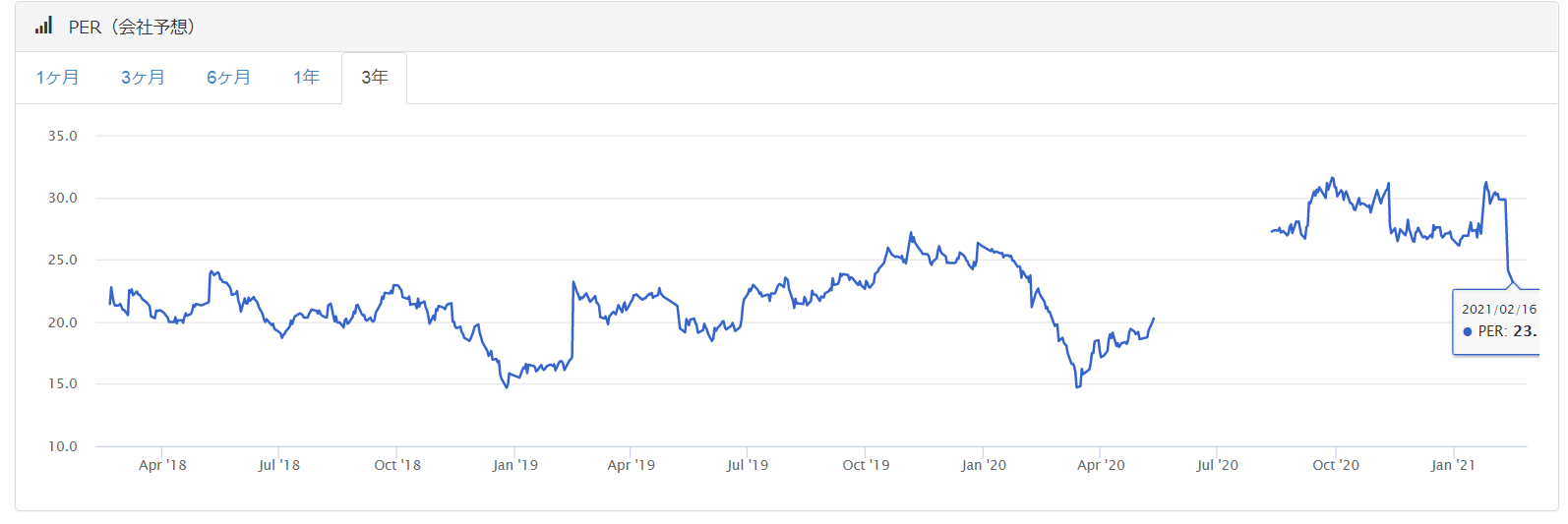Switch to the 1ヶ月 tab
The height and width of the screenshot is (524, 1568).
(x=57, y=78)
